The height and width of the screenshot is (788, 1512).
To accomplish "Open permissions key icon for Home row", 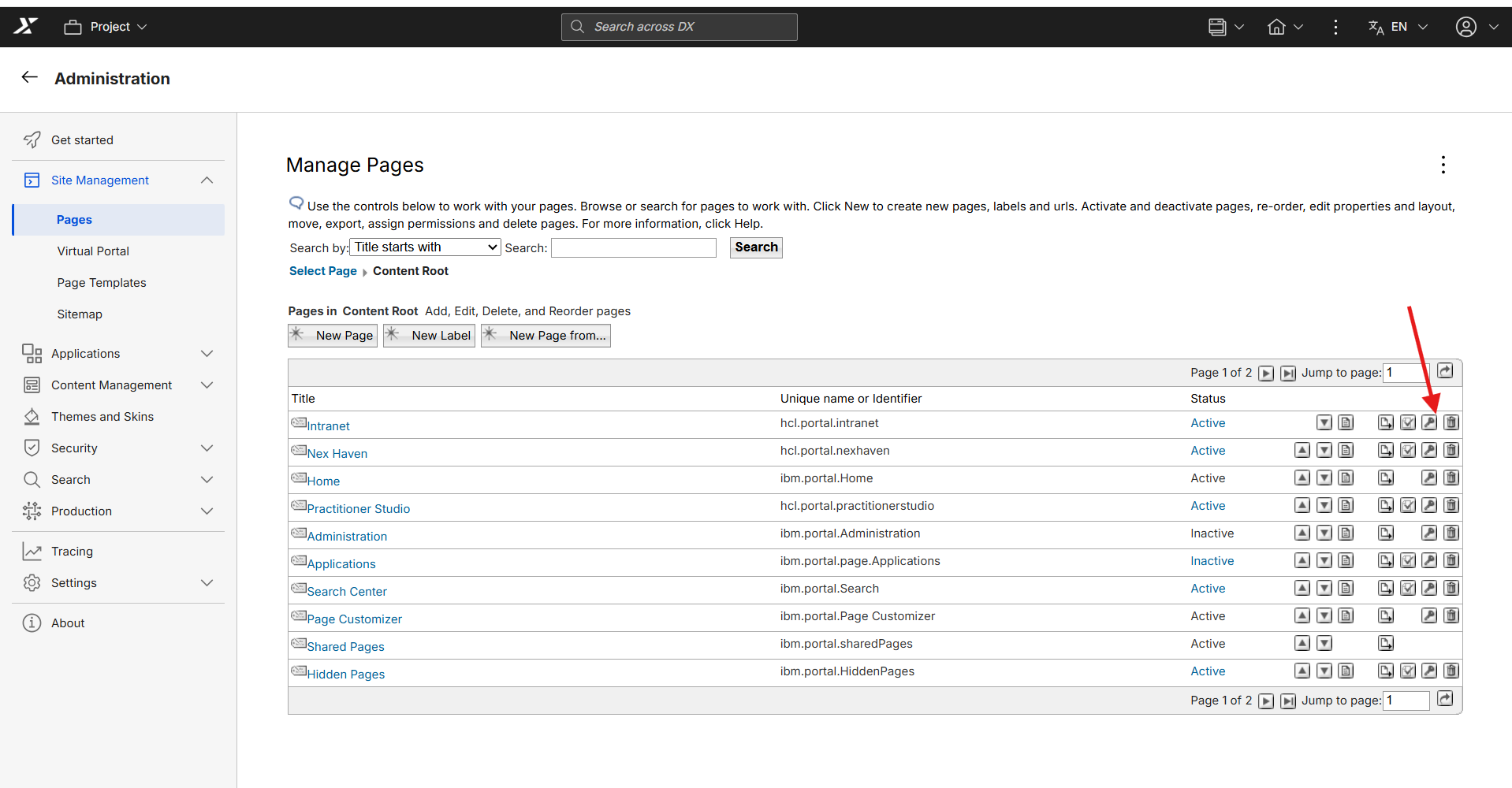I will [x=1429, y=478].
